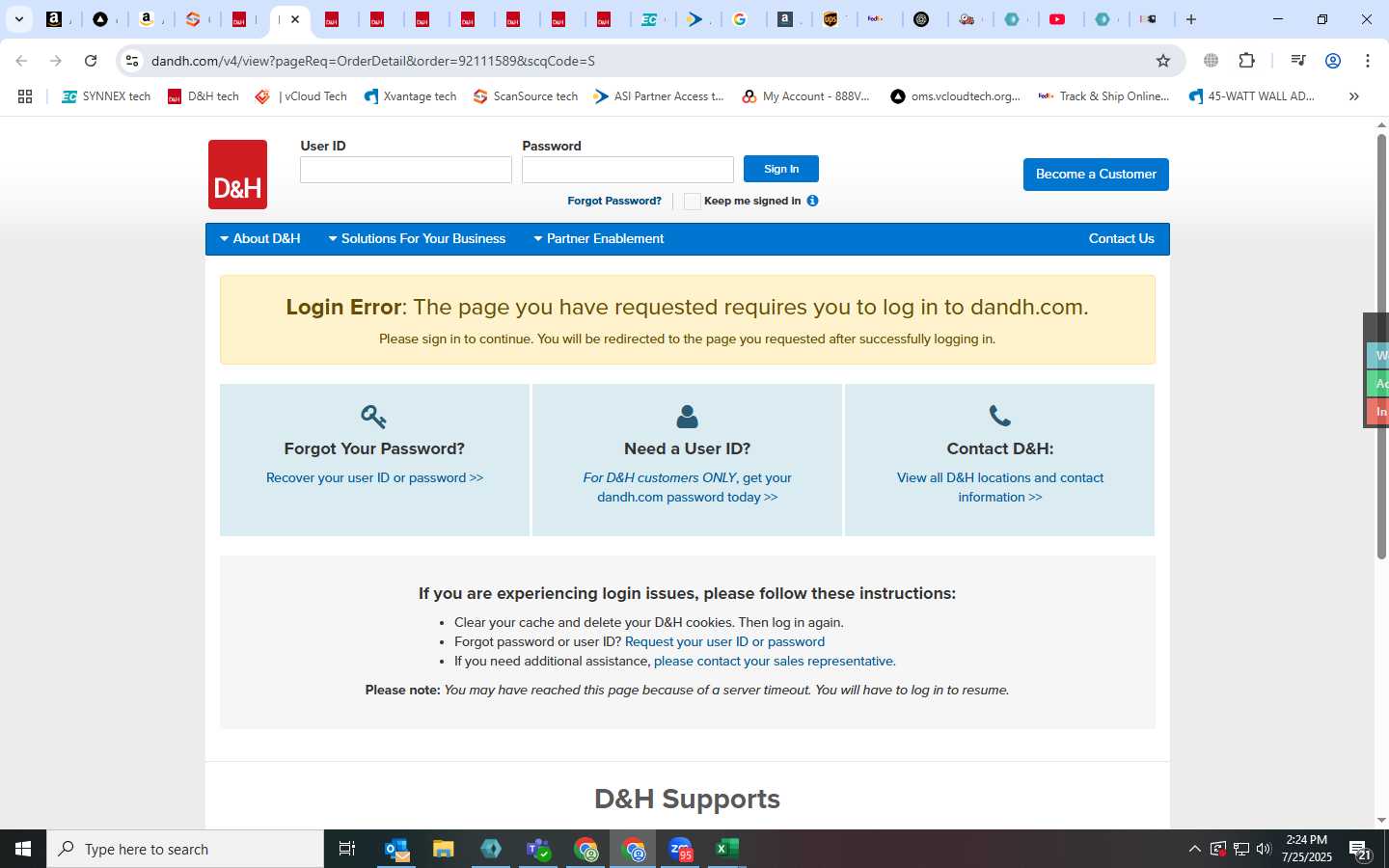The height and width of the screenshot is (868, 1389).
Task: Click the info icon beside Keep me signed in
Action: pyautogui.click(x=812, y=201)
